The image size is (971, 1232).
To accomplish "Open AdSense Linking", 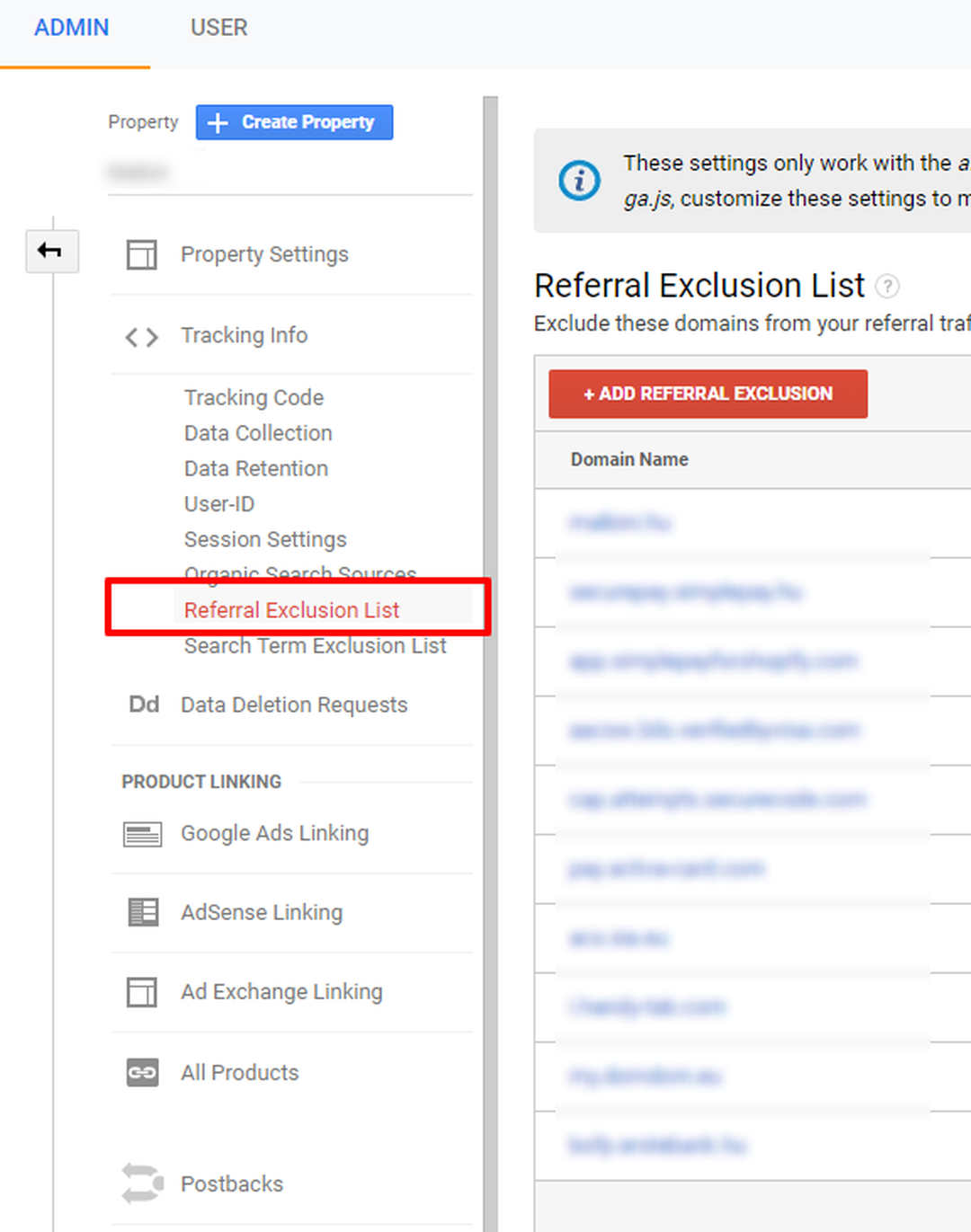I will click(262, 912).
